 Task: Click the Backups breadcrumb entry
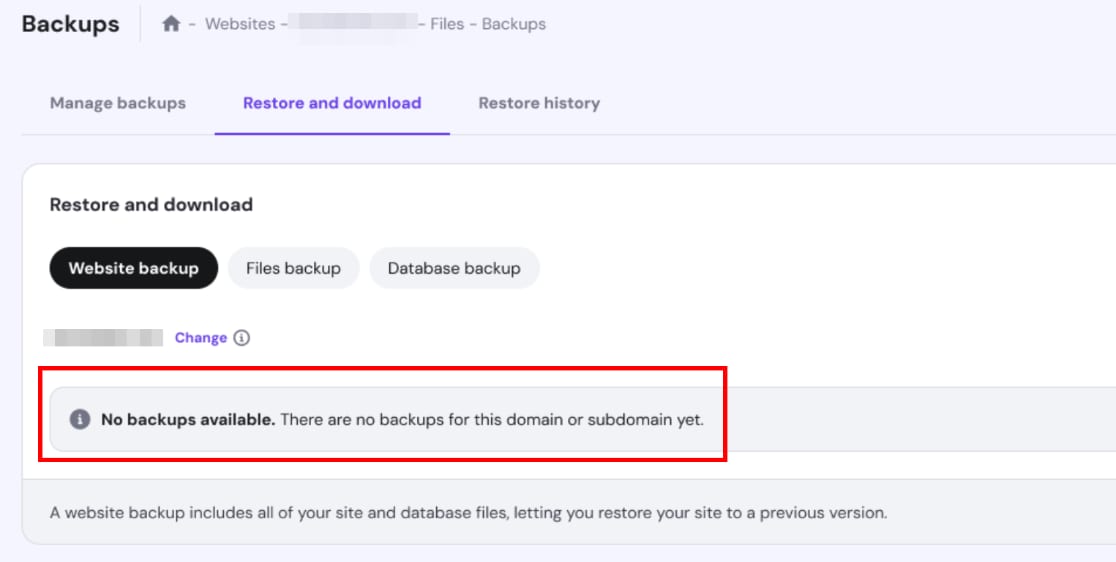514,24
